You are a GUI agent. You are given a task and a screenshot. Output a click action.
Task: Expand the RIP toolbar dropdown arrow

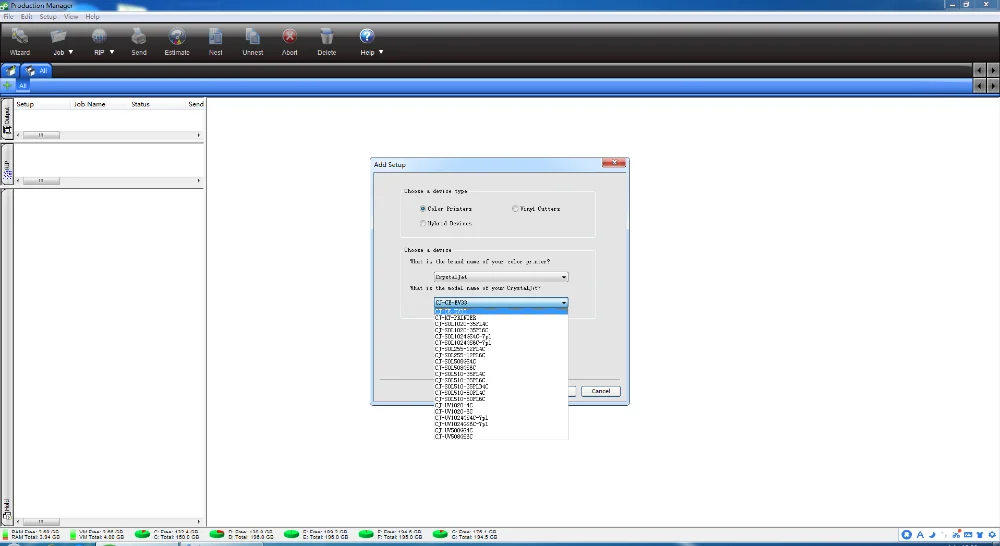[x=112, y=52]
